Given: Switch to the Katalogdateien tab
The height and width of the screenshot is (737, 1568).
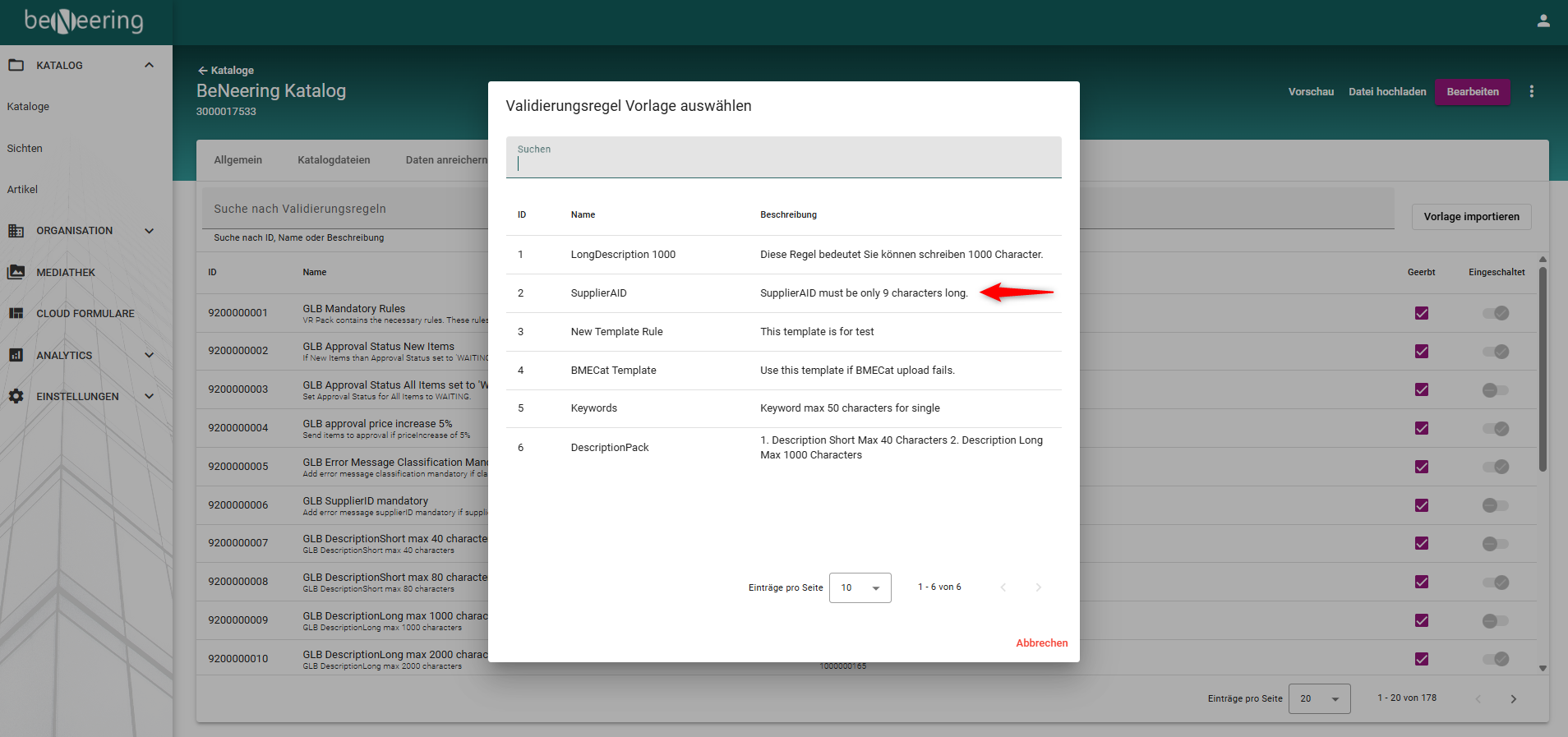Looking at the screenshot, I should coord(334,160).
